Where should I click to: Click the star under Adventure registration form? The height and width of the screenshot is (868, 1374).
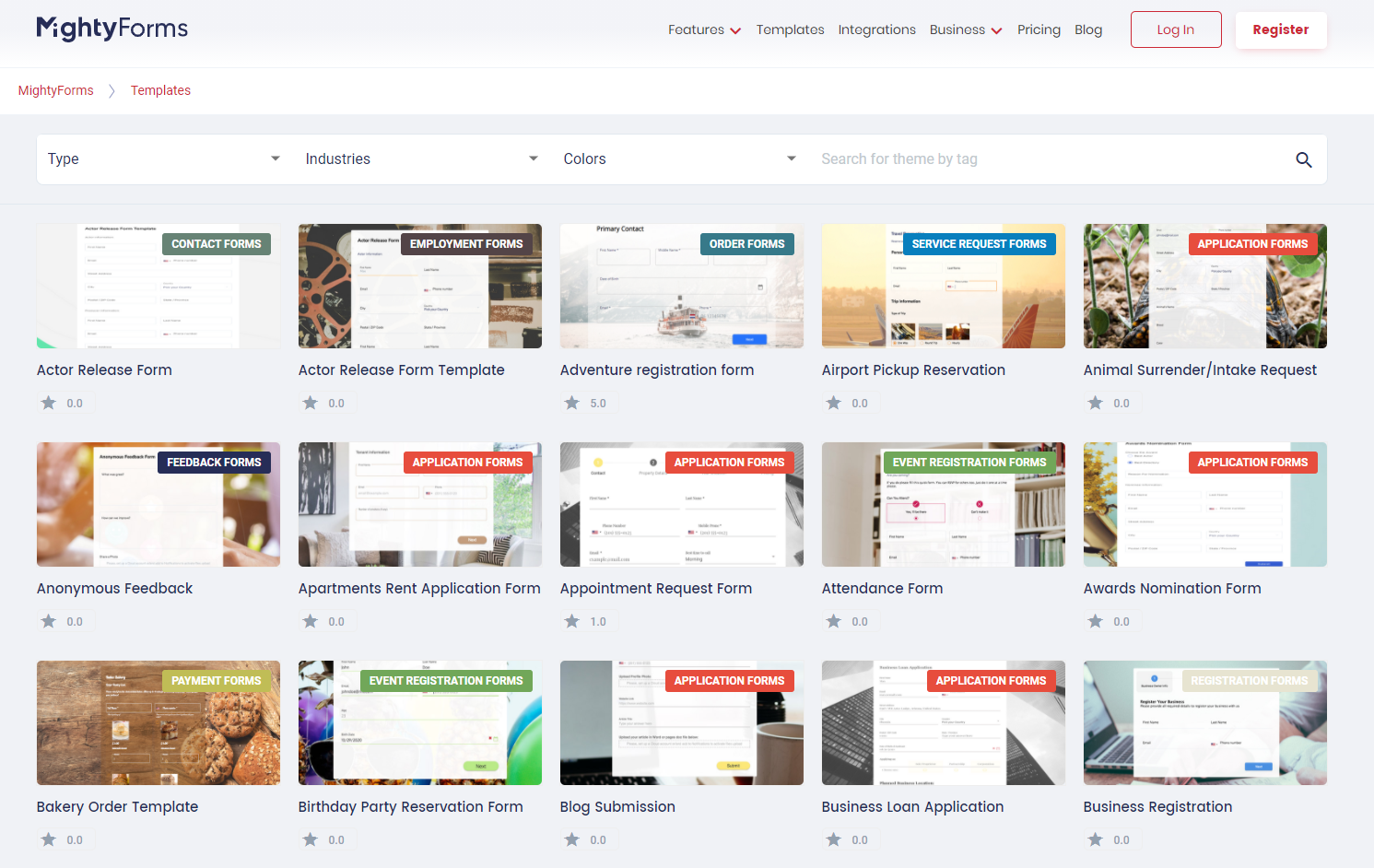click(x=572, y=403)
